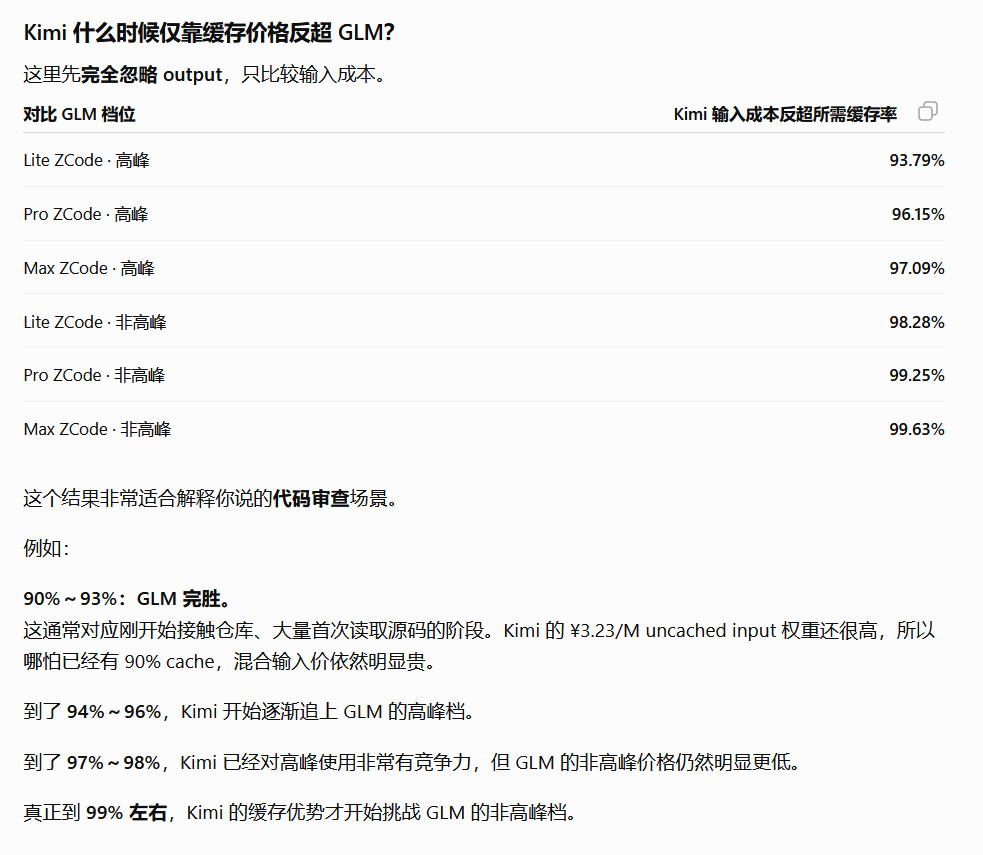Click the column header "对比 GLM 档位"
The image size is (983, 855).
[x=80, y=115]
